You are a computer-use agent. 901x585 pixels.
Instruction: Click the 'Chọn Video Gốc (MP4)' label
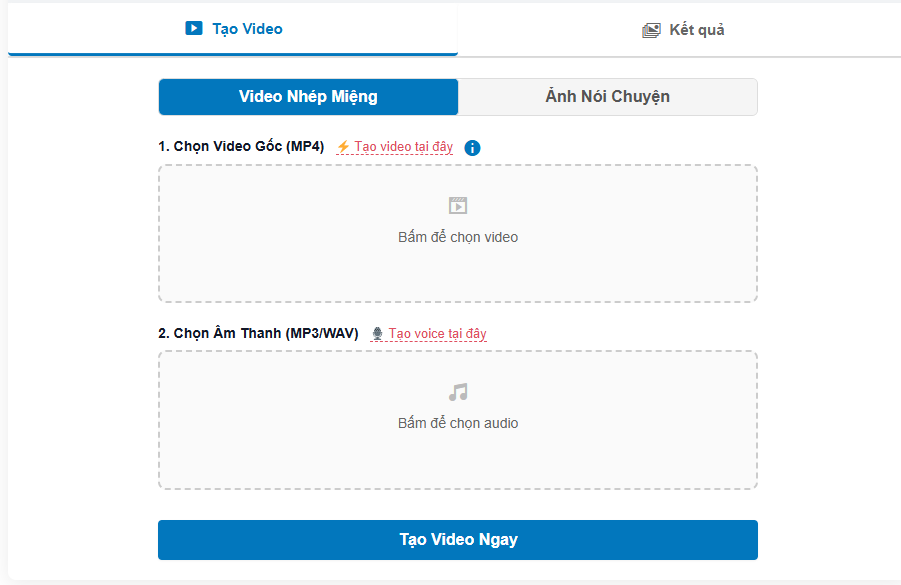241,147
